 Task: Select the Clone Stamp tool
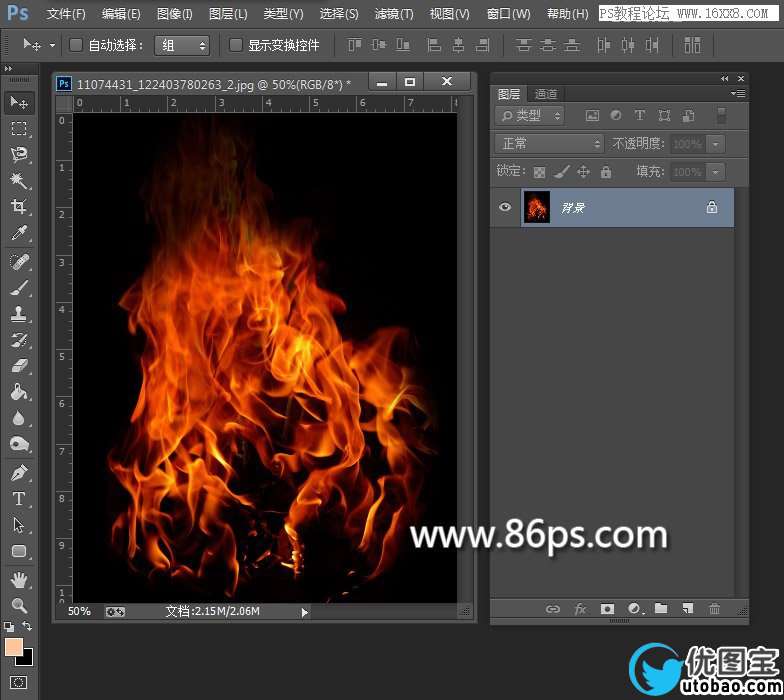tap(19, 314)
